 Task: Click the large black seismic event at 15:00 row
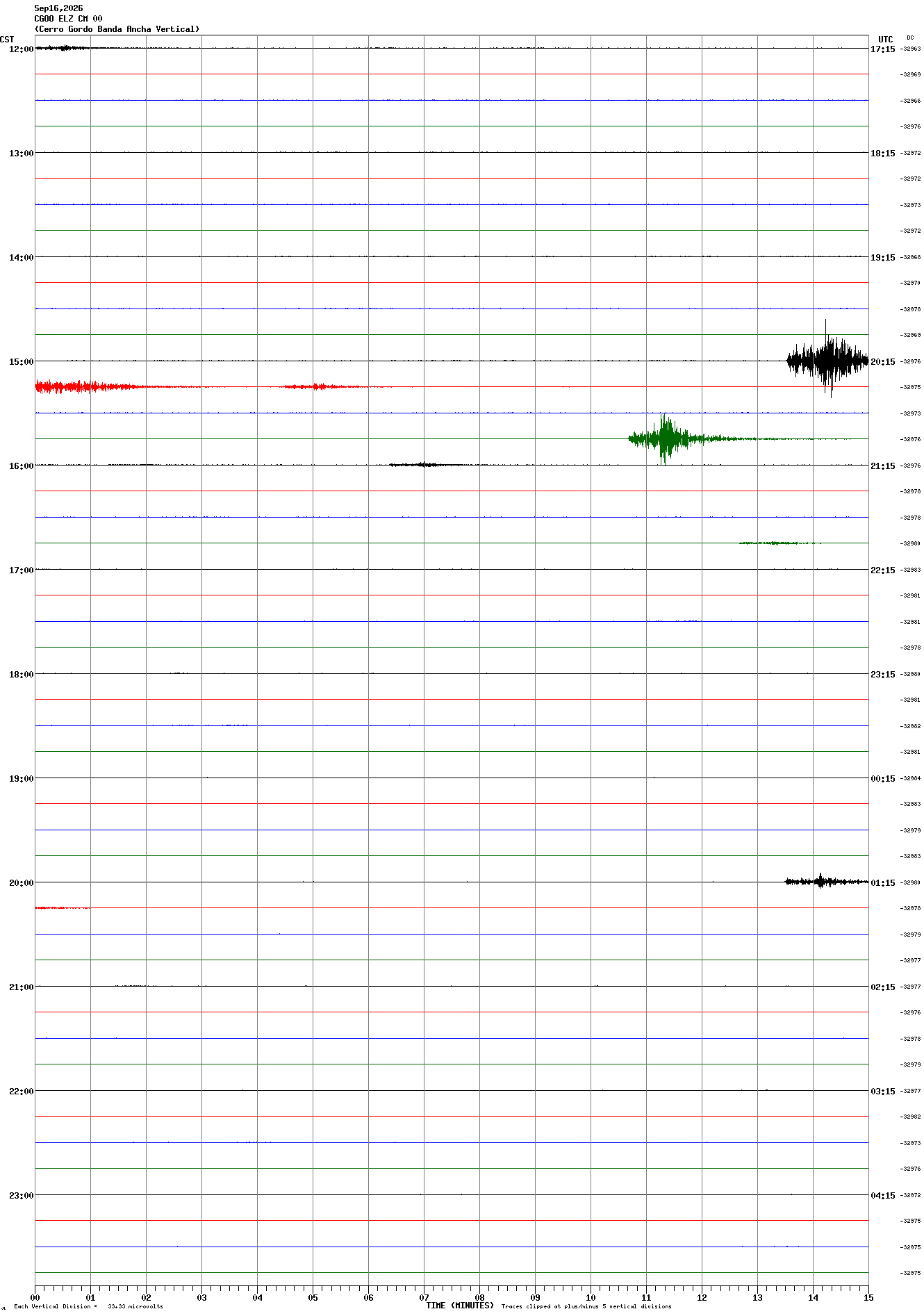(x=827, y=359)
